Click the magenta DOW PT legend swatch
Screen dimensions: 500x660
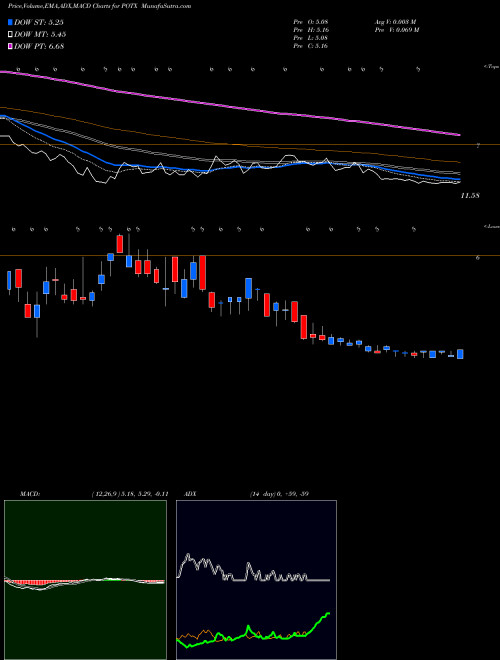tap(11, 46)
